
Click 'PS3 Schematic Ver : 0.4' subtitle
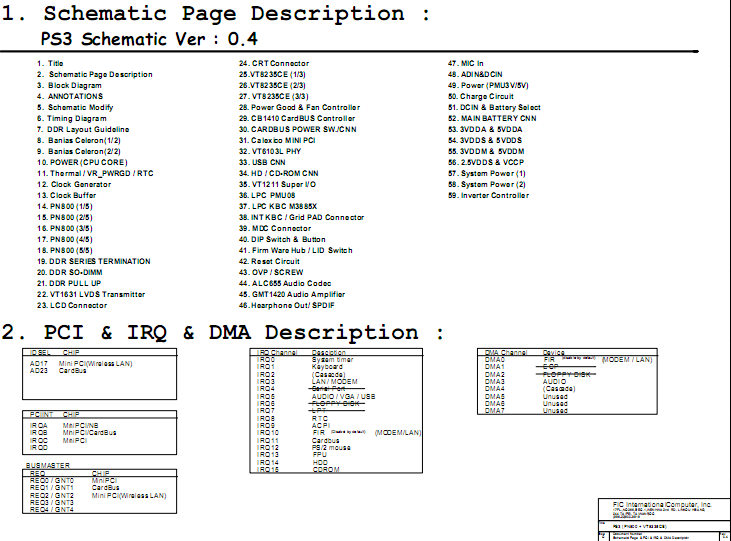click(x=149, y=39)
